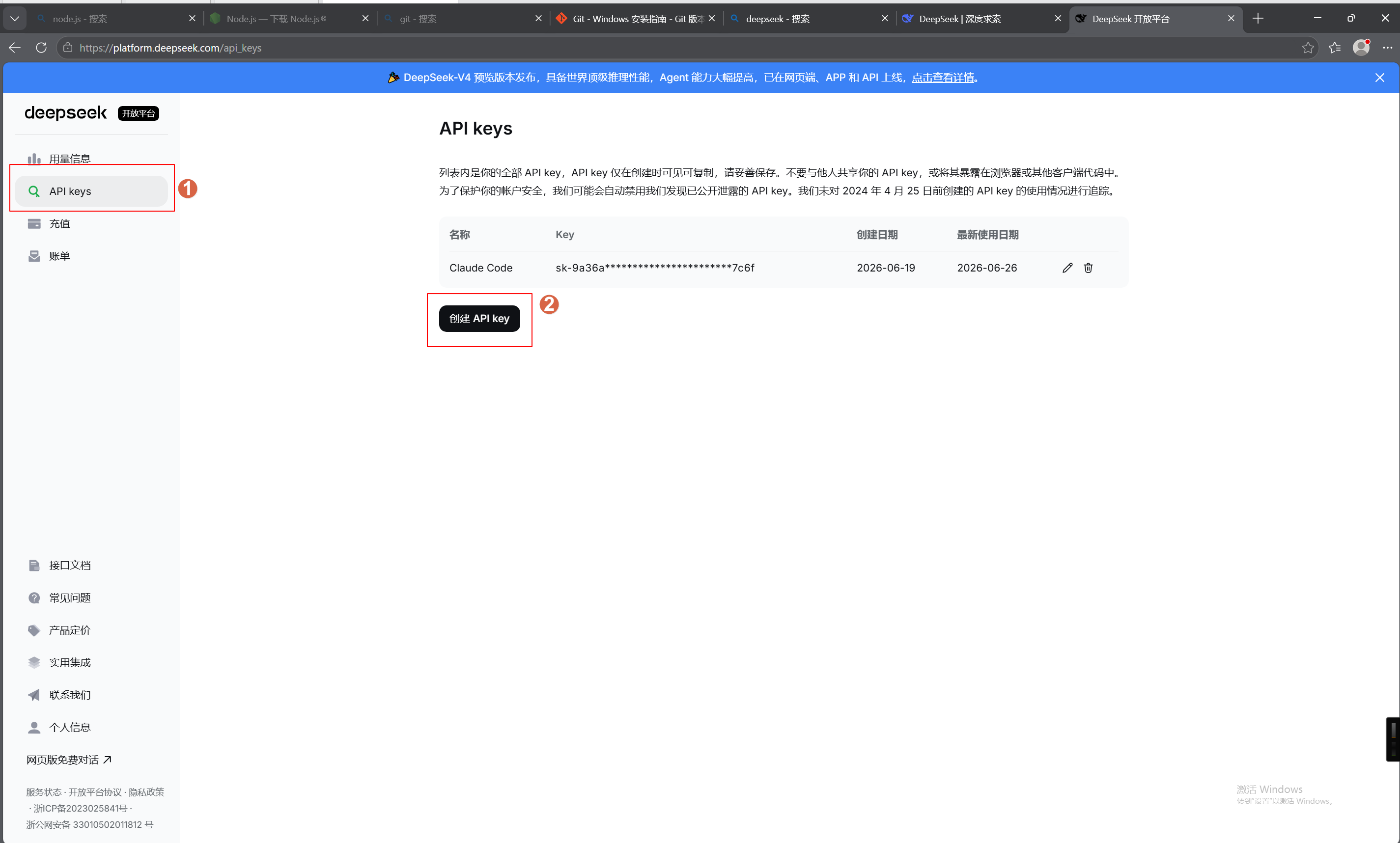
Task: Click the 产品定价 tag icon
Action: click(34, 629)
